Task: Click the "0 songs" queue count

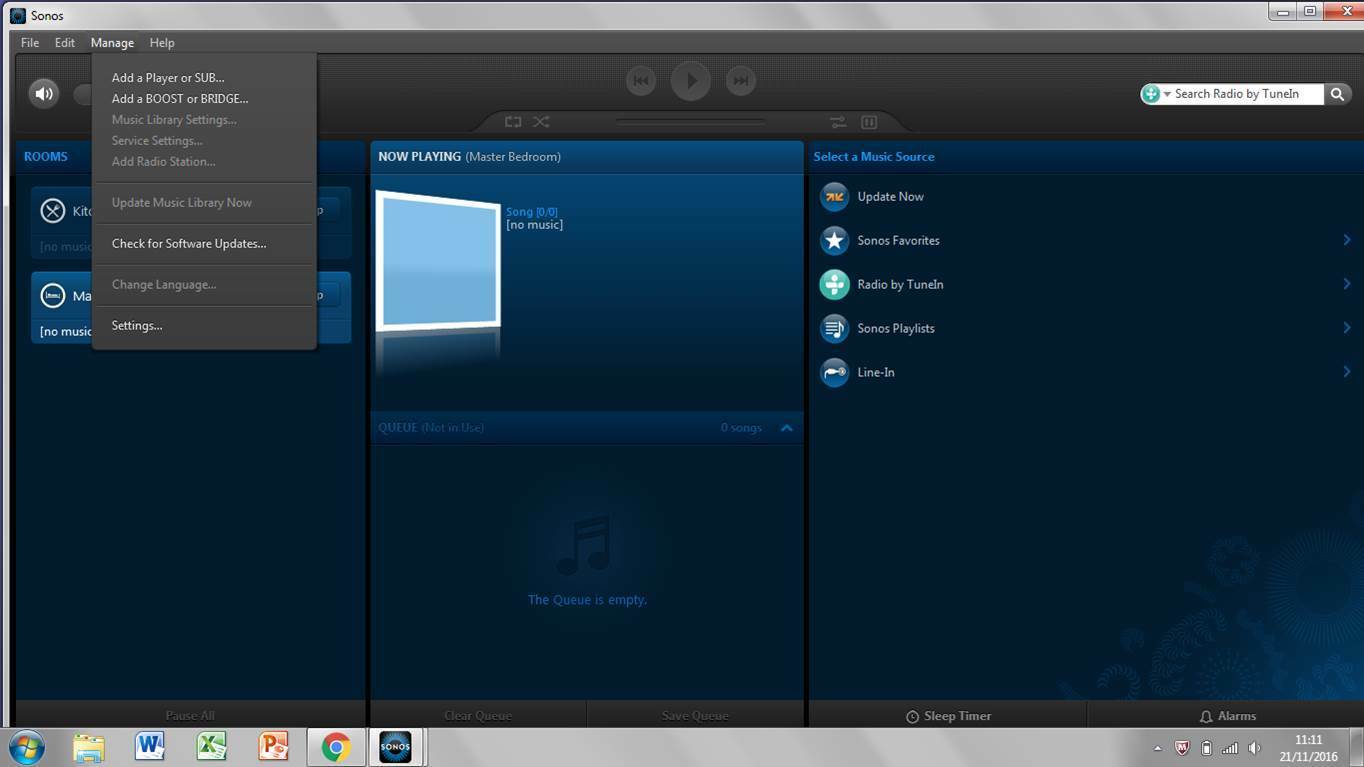Action: pos(741,428)
